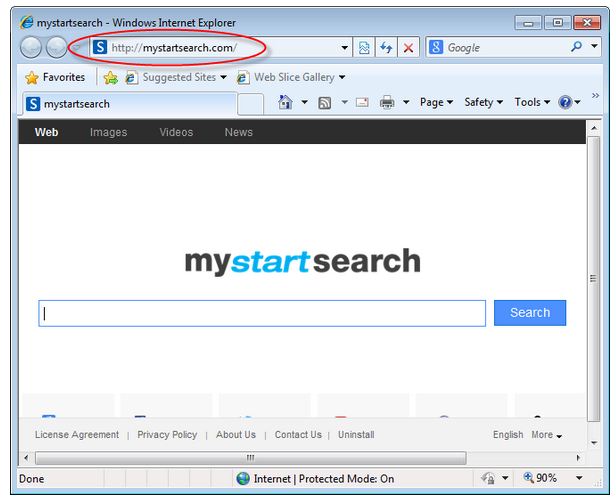This screenshot has width=616, height=502.
Task: Click the vertical scrollbar up arrow
Action: [x=594, y=128]
